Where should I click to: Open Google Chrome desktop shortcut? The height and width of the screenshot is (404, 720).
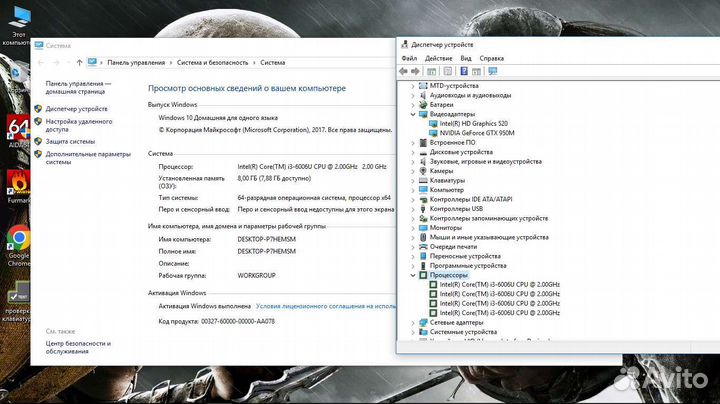18,246
